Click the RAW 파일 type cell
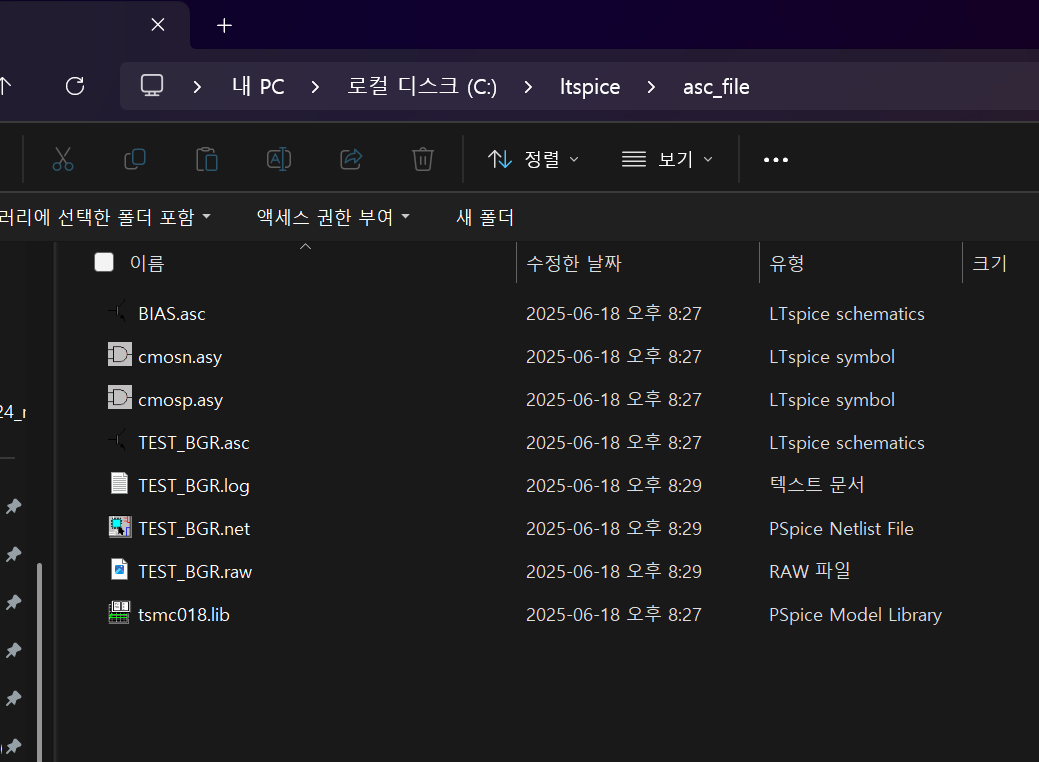1039x762 pixels. click(809, 571)
